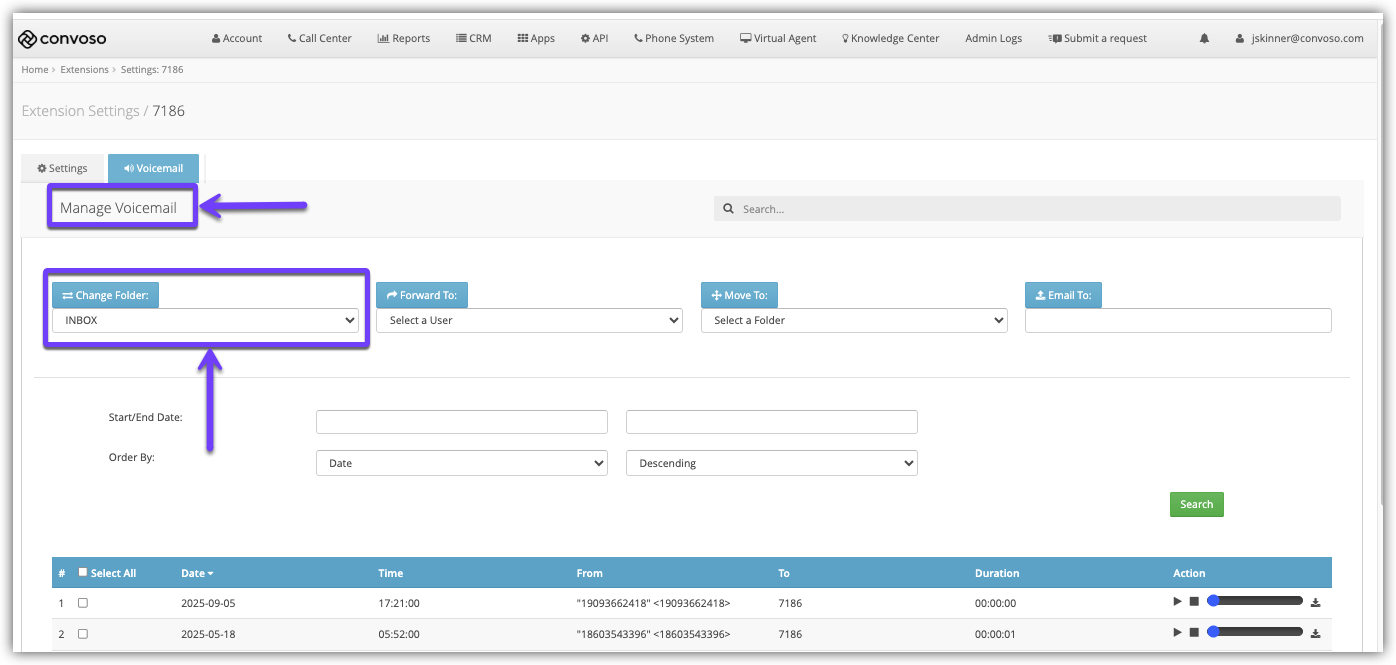Tick the checkbox for voicemail row 1
The height and width of the screenshot is (665, 1396).
point(83,603)
